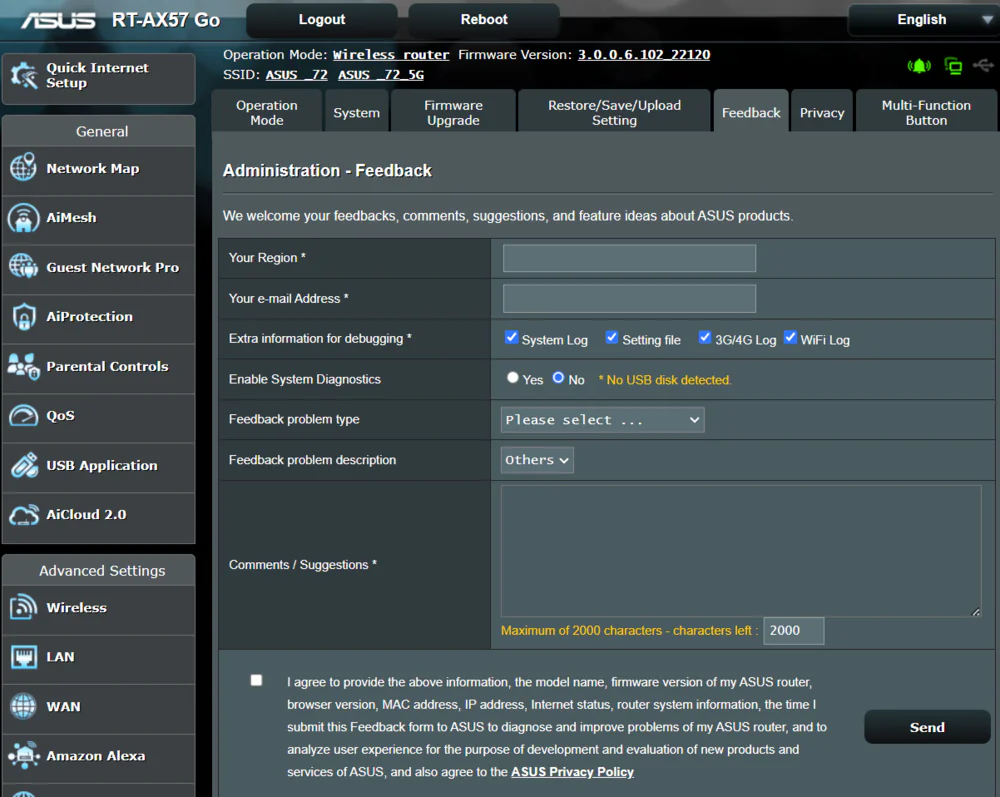Screen dimensions: 1000x797
Task: Click the ASUS_72_5G SSID link
Action: click(381, 75)
